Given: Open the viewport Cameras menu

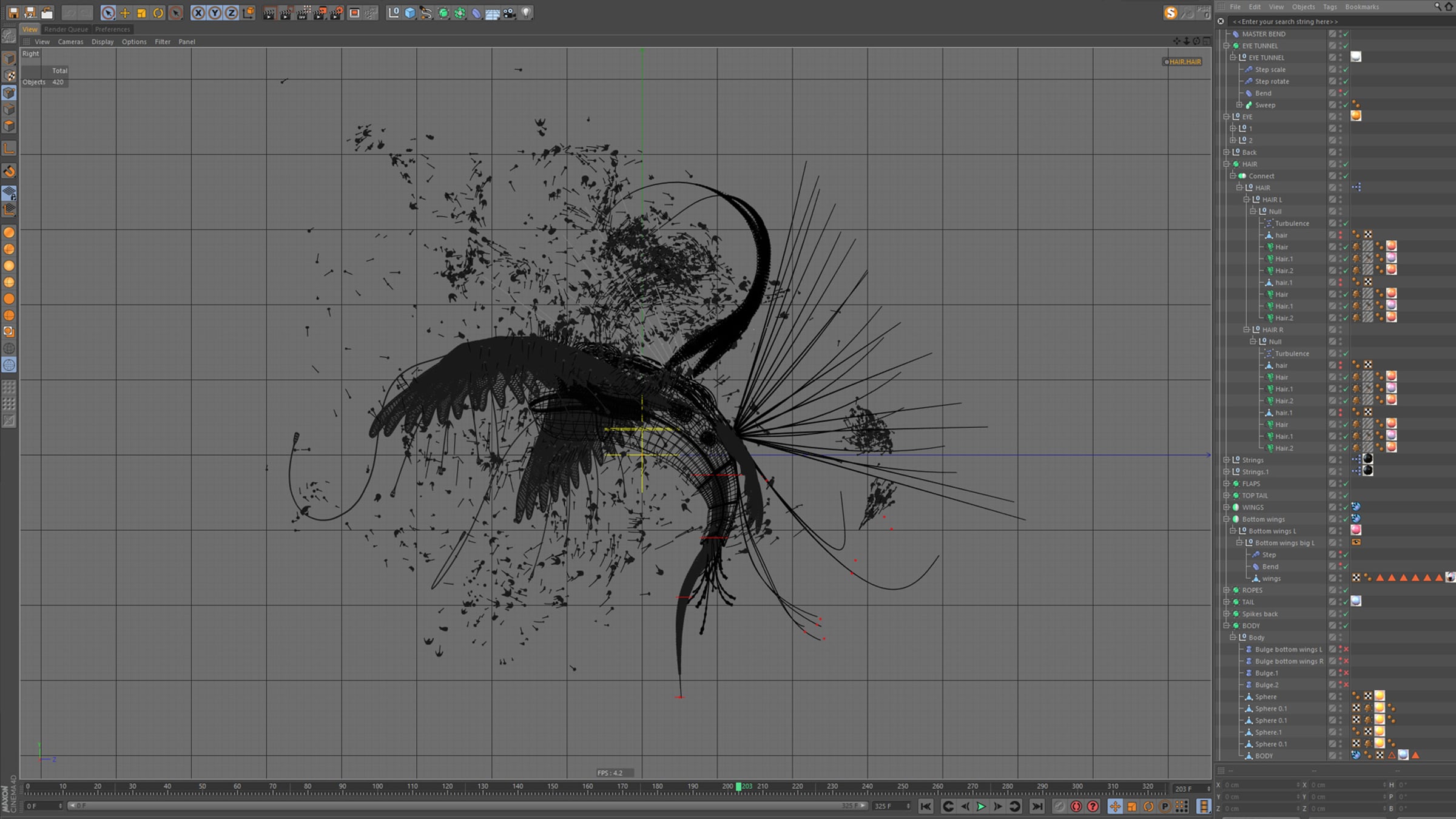Looking at the screenshot, I should click(70, 42).
